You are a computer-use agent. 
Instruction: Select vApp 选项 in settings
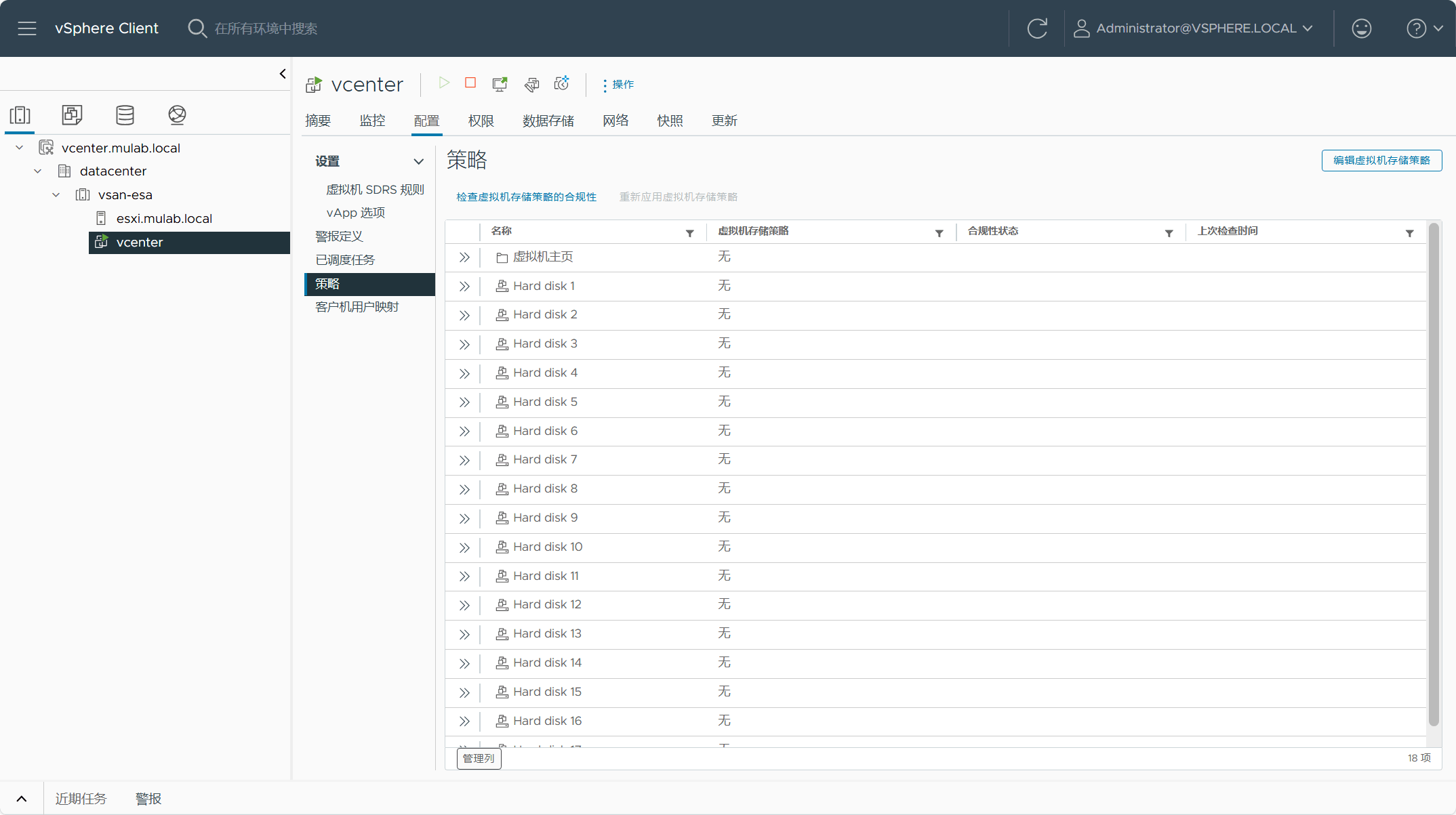(x=355, y=213)
